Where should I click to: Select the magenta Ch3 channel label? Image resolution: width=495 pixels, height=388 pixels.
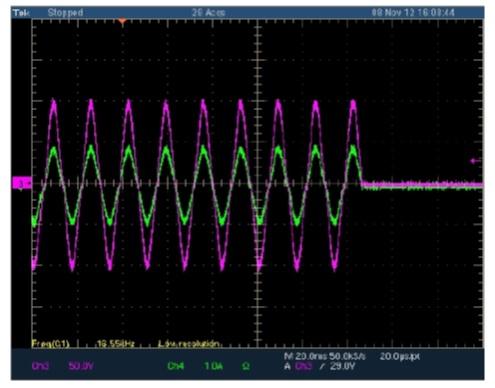pyautogui.click(x=41, y=366)
